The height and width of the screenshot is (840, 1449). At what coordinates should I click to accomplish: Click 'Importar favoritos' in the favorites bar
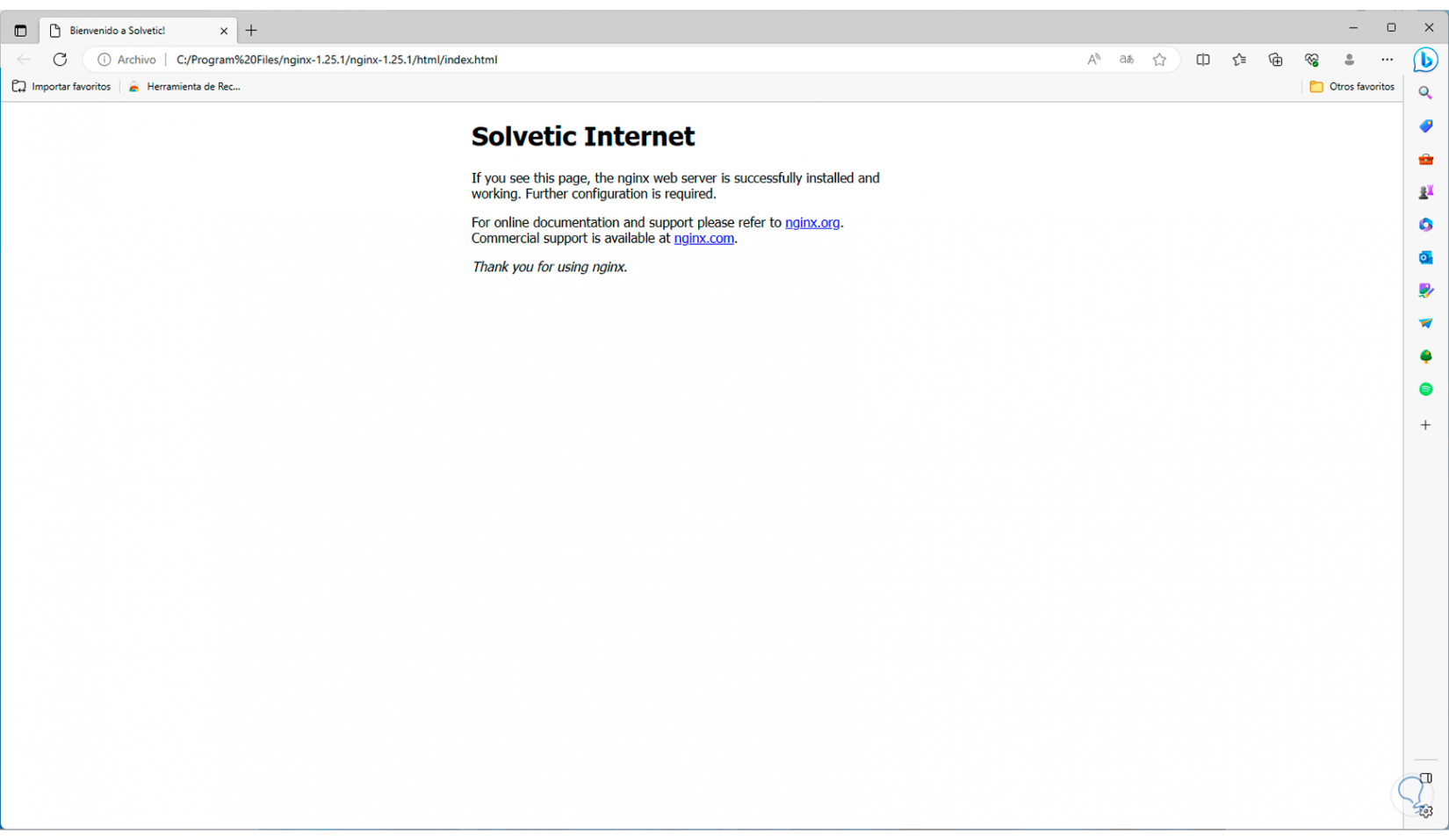point(61,87)
